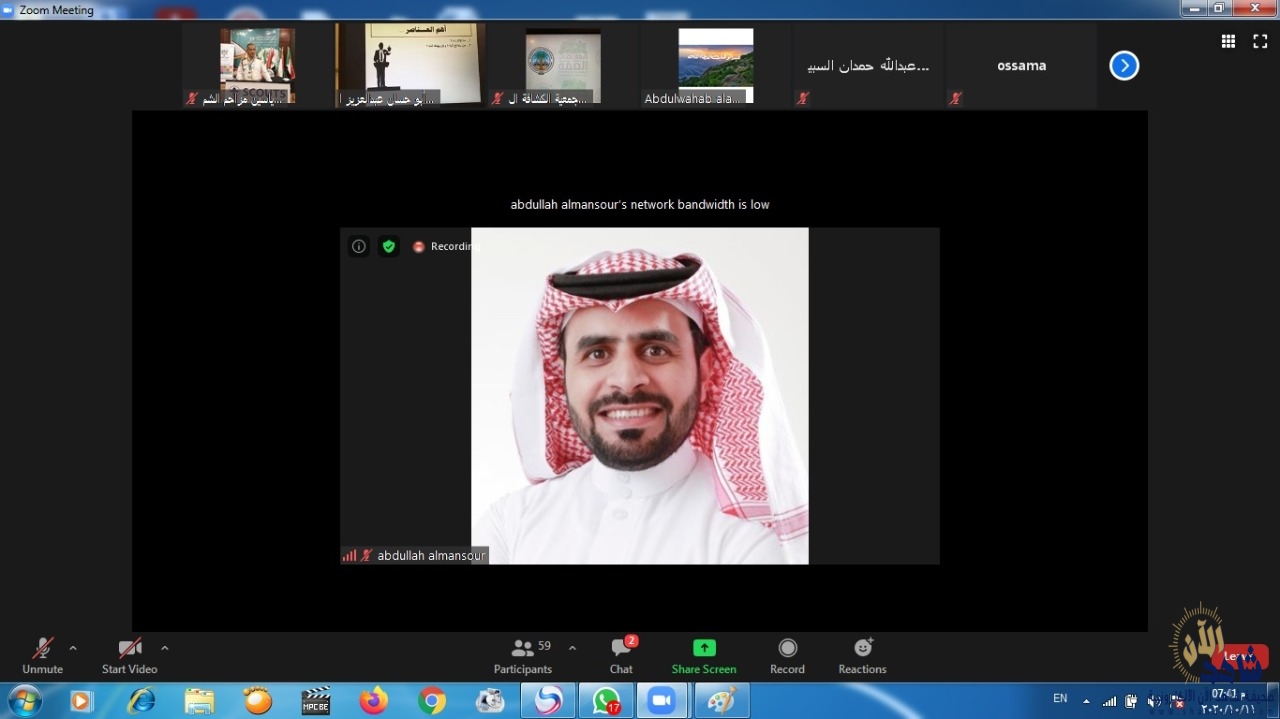1280x719 pixels.
Task: Unmute the microphone in Zoom
Action: coord(42,655)
